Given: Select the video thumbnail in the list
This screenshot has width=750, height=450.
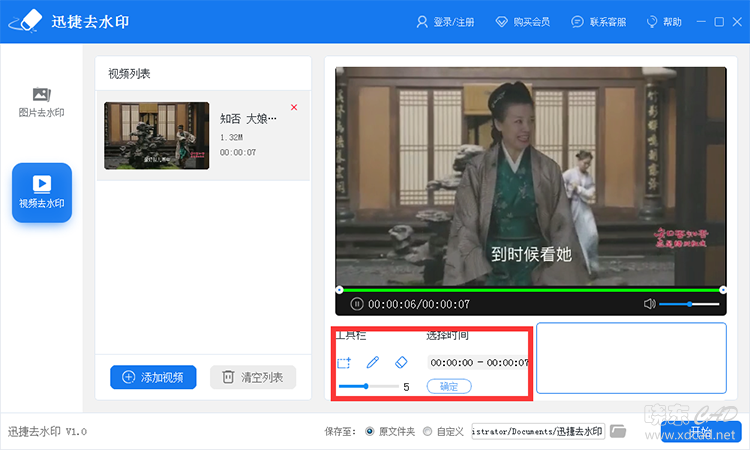Looking at the screenshot, I should click(157, 135).
